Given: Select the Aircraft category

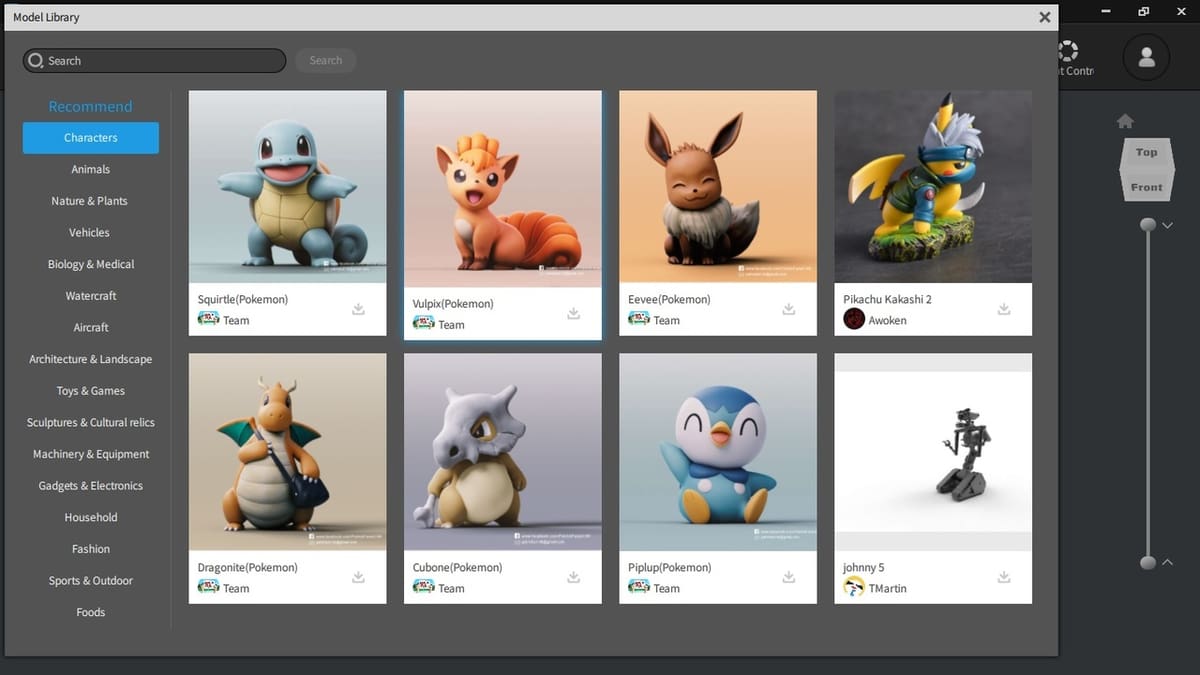Looking at the screenshot, I should click(x=91, y=327).
